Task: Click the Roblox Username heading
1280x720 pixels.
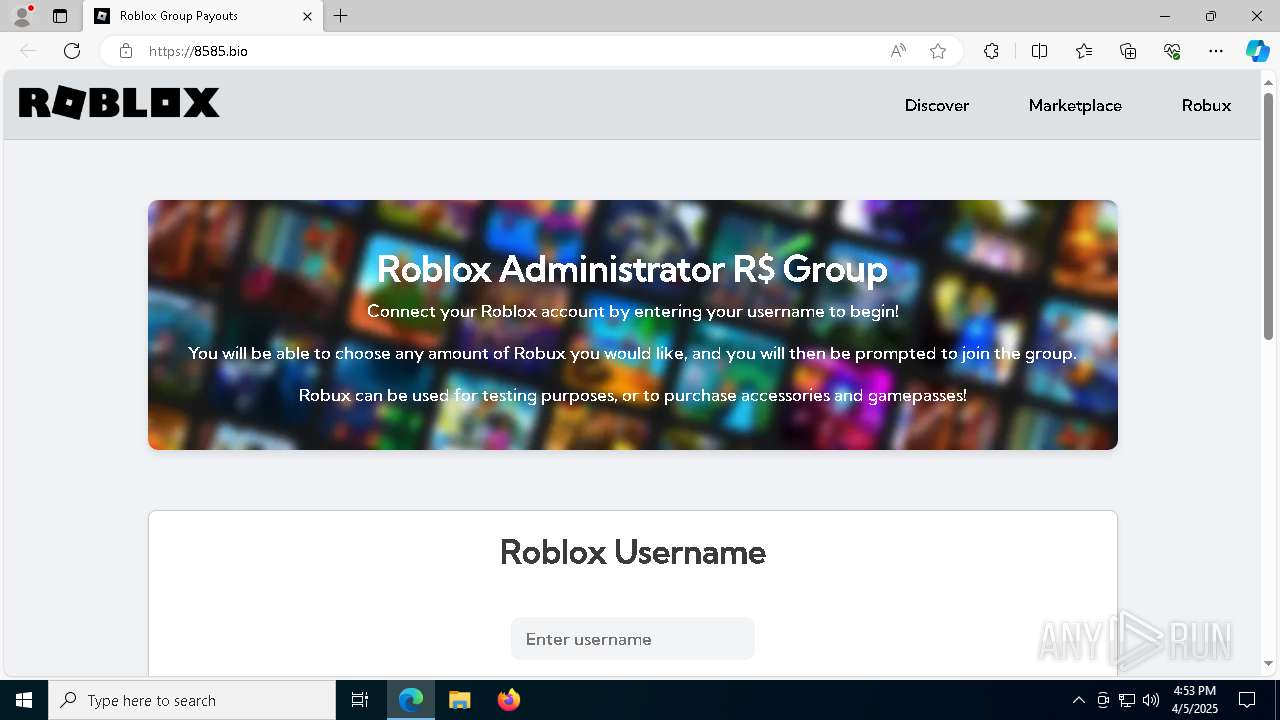Action: pyautogui.click(x=633, y=552)
